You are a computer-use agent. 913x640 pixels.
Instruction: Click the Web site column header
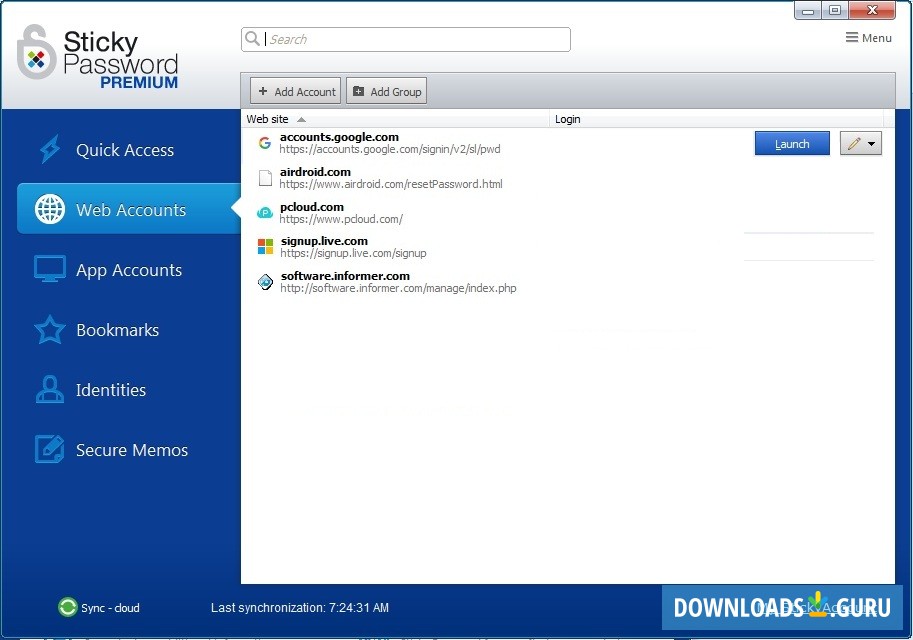point(270,119)
